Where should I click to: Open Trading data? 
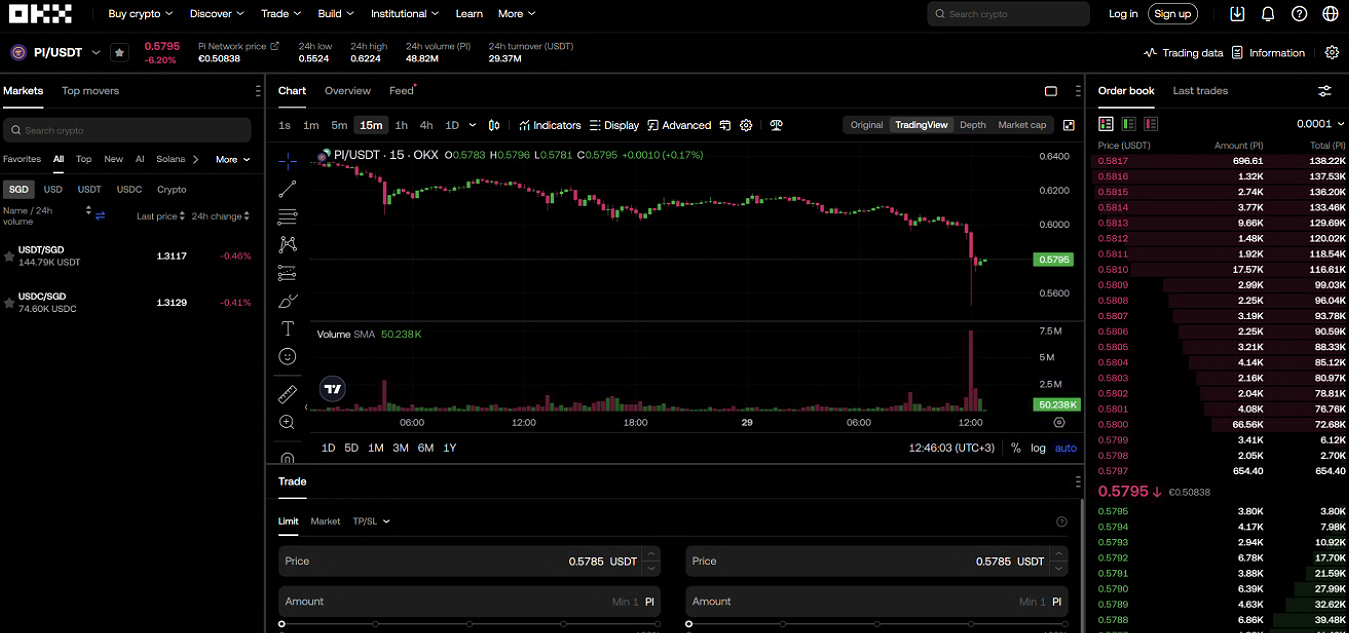(x=1184, y=53)
